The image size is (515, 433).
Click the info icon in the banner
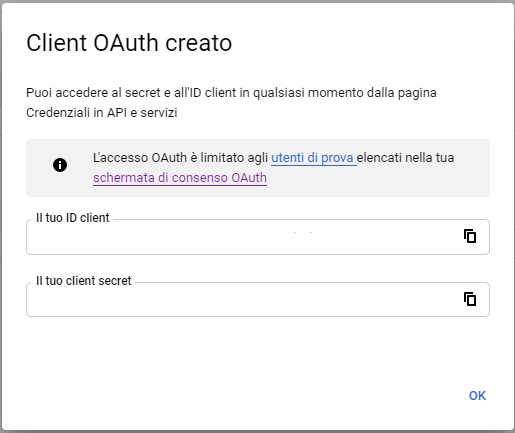[x=60, y=165]
